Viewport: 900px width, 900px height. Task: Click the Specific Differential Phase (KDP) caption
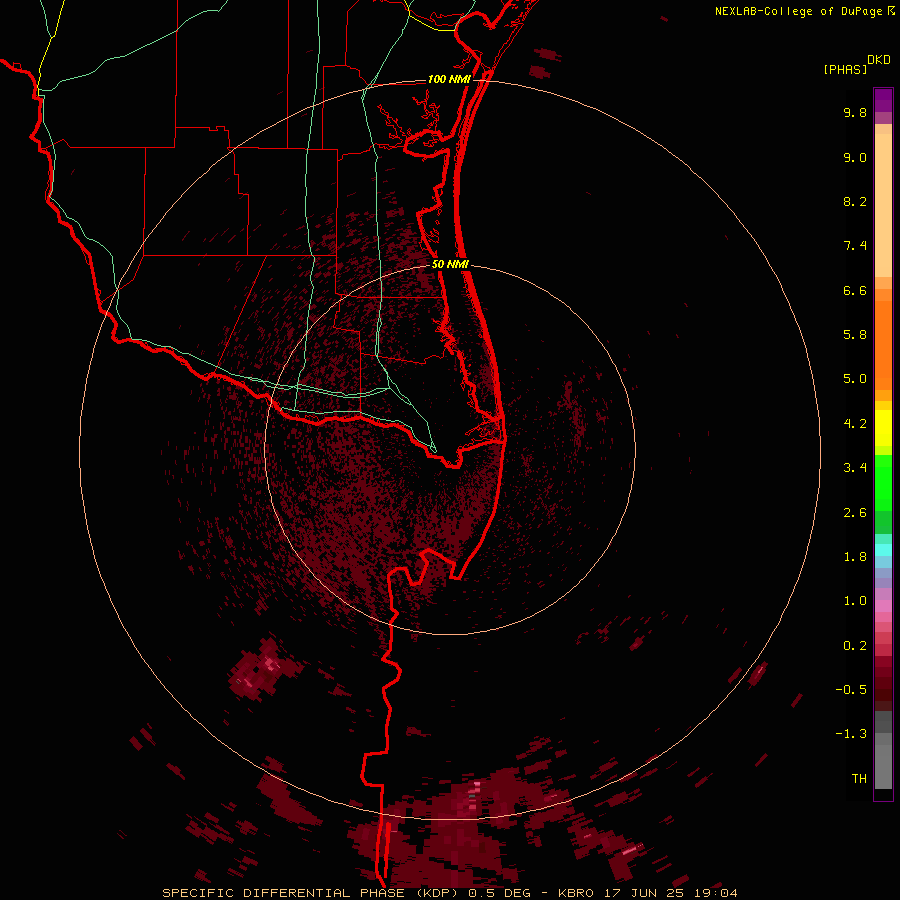click(x=312, y=893)
